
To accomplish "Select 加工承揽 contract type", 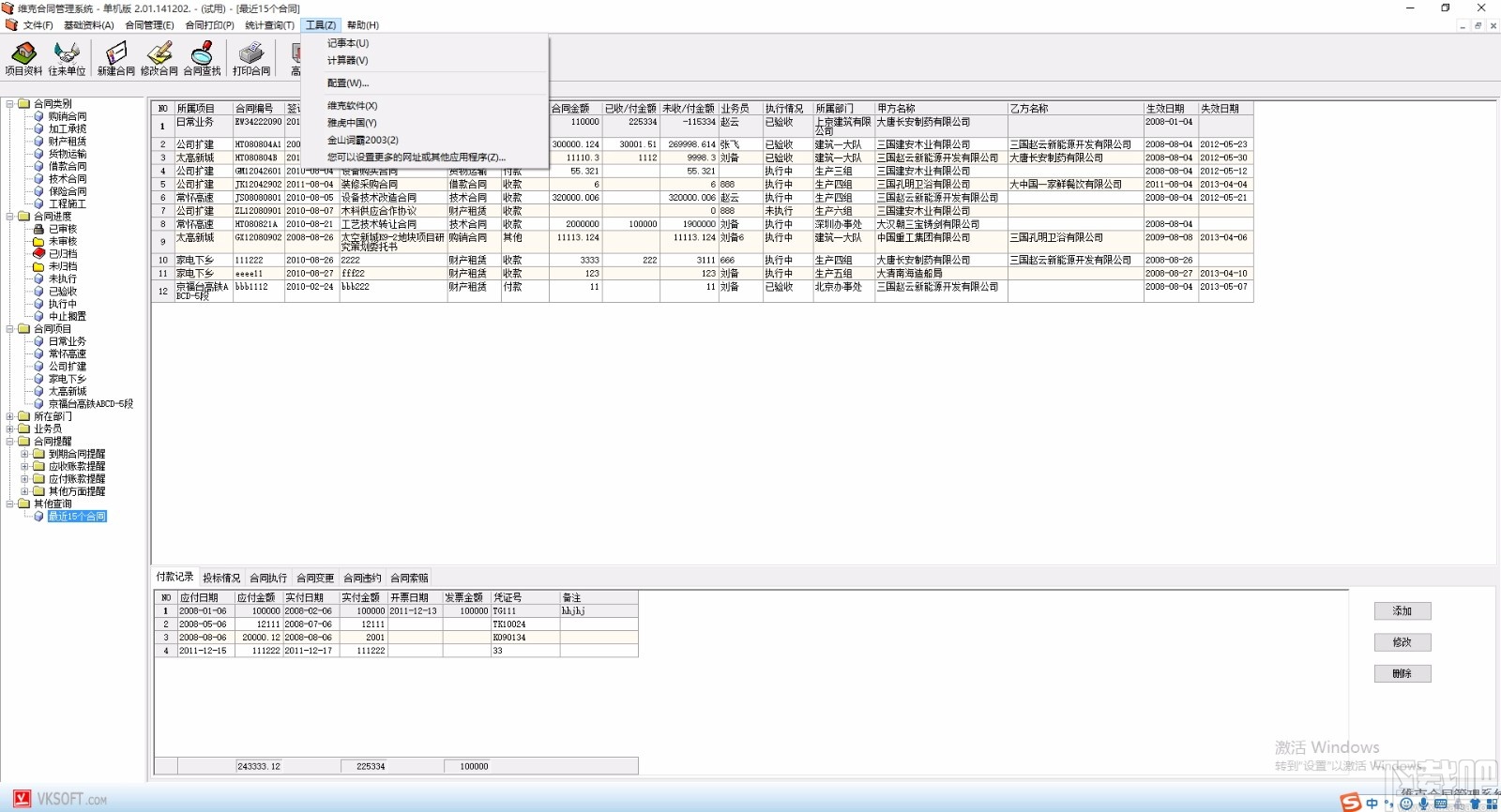I will coord(68,129).
